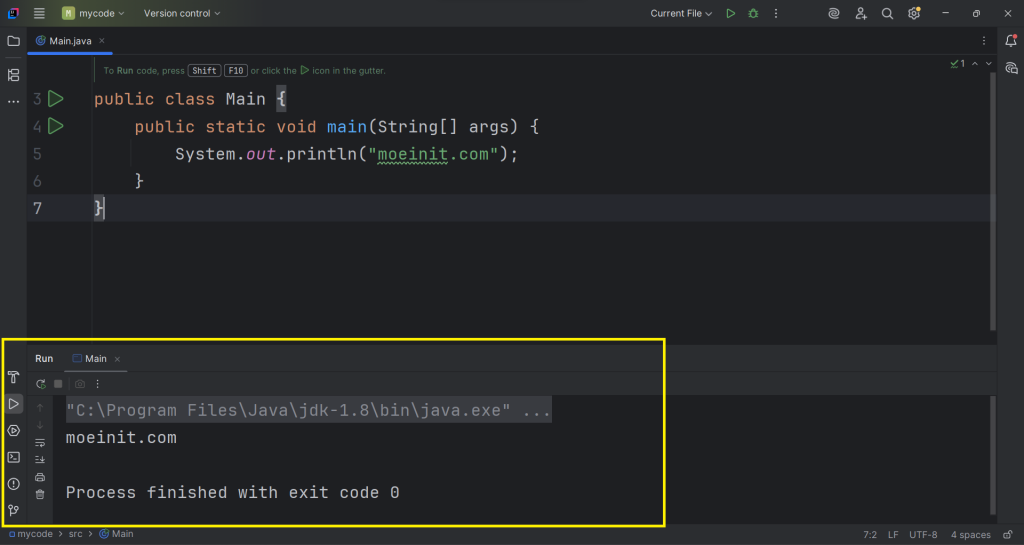
Task: Close the Main.java editor tab
Action: pos(102,40)
